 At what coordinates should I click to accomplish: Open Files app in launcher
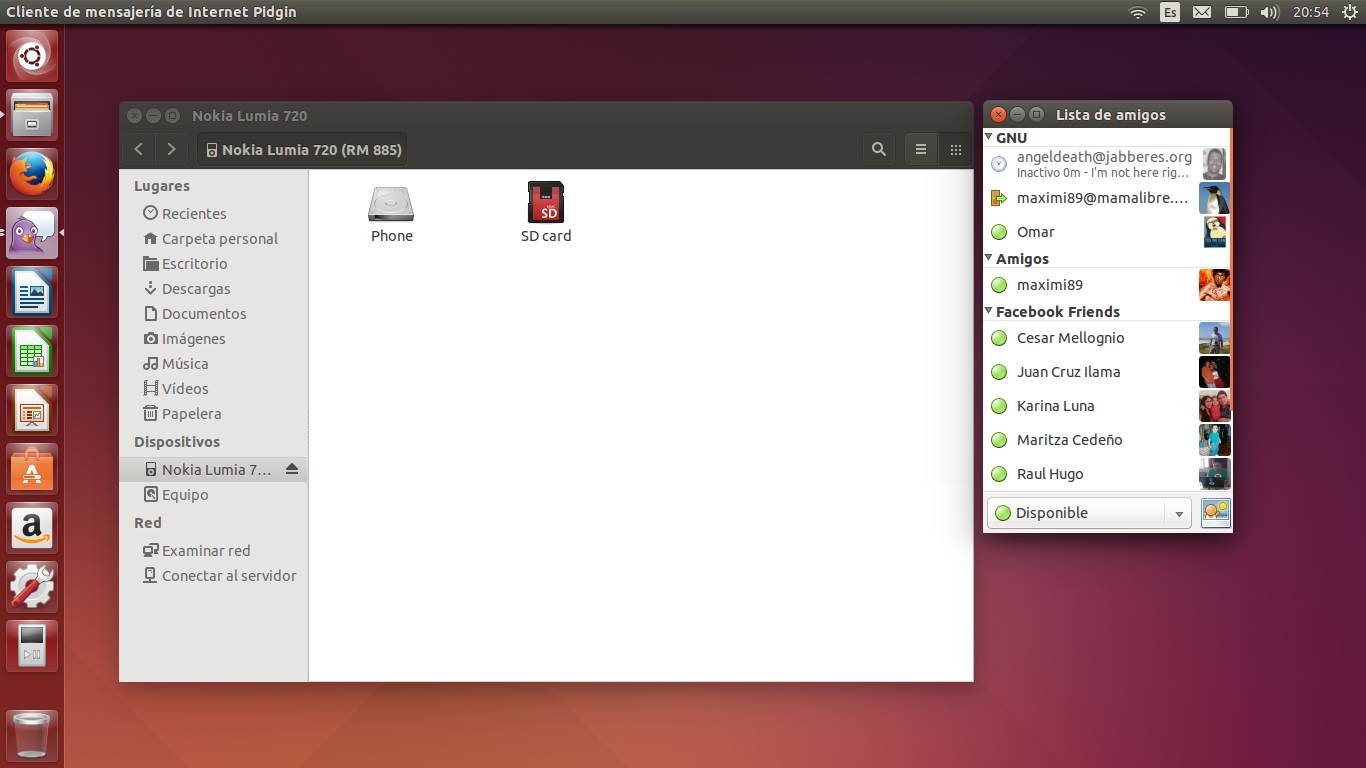click(x=32, y=115)
